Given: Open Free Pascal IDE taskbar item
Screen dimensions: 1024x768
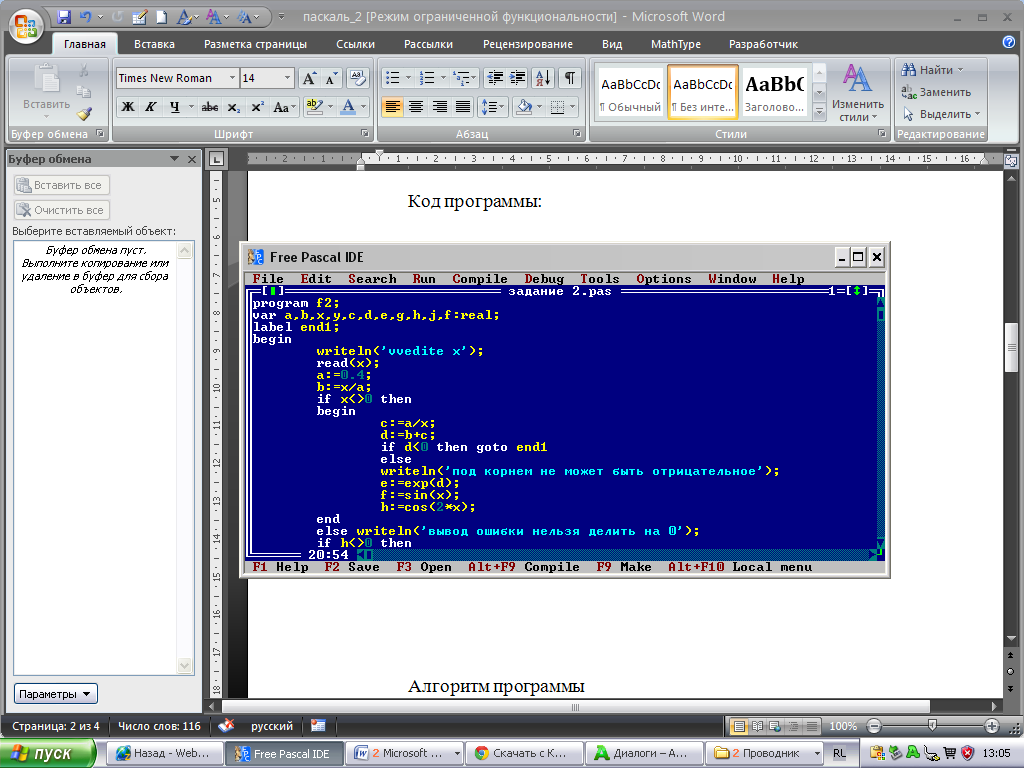Looking at the screenshot, I should [284, 754].
